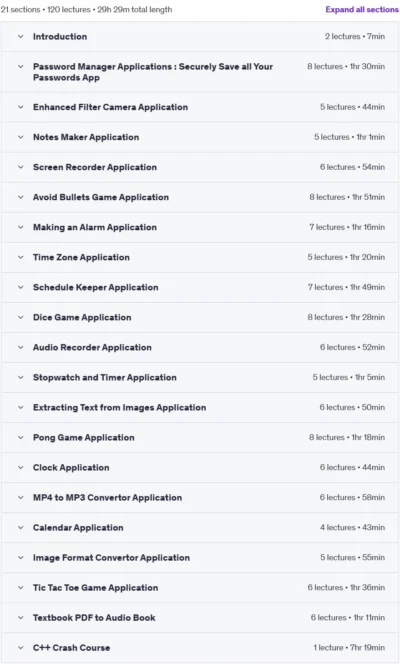The height and width of the screenshot is (664, 400).
Task: Expand the MP4 to MP3 Convertor chevron
Action: tap(20, 498)
